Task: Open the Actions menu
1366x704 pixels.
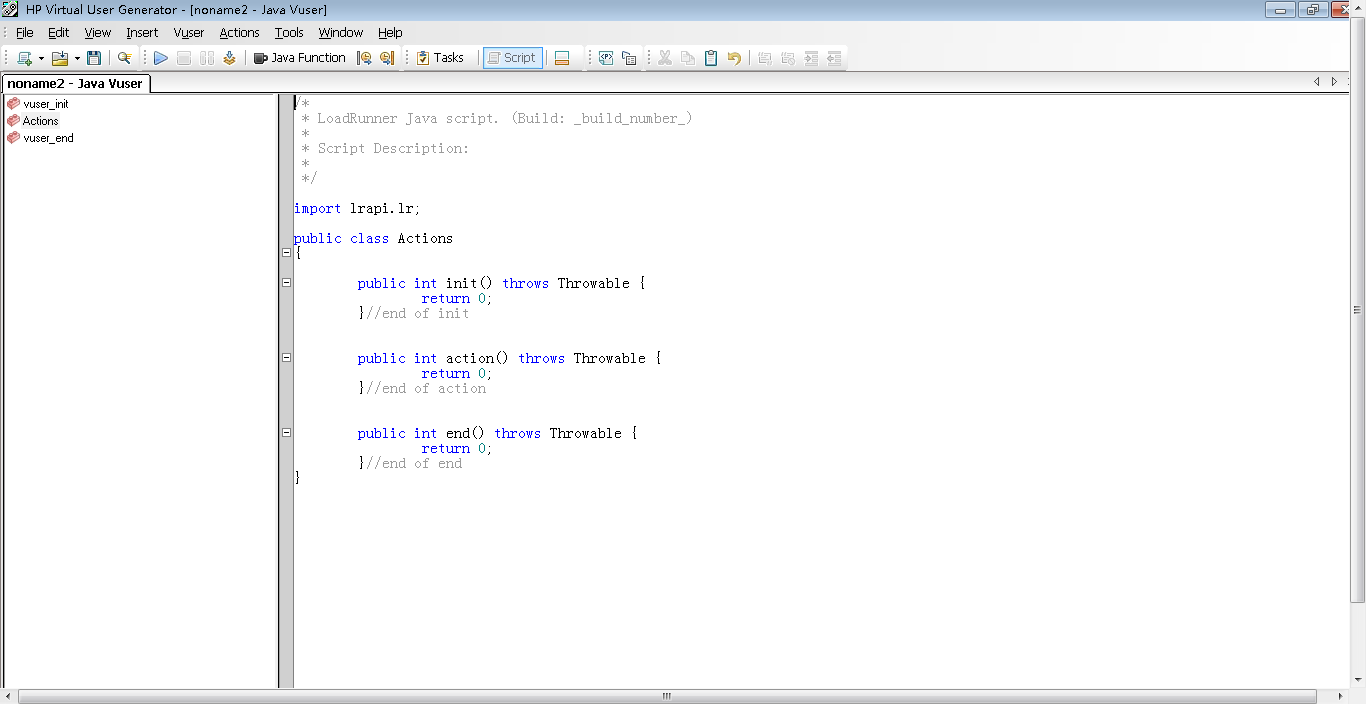Action: coord(240,33)
